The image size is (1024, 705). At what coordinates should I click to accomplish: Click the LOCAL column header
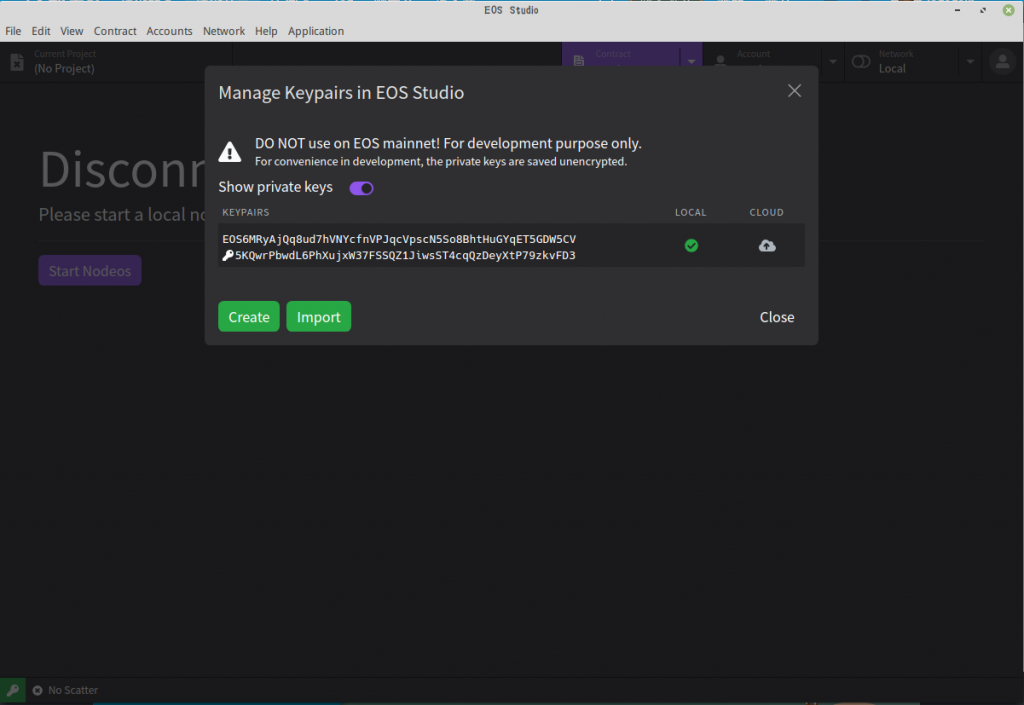pos(690,212)
